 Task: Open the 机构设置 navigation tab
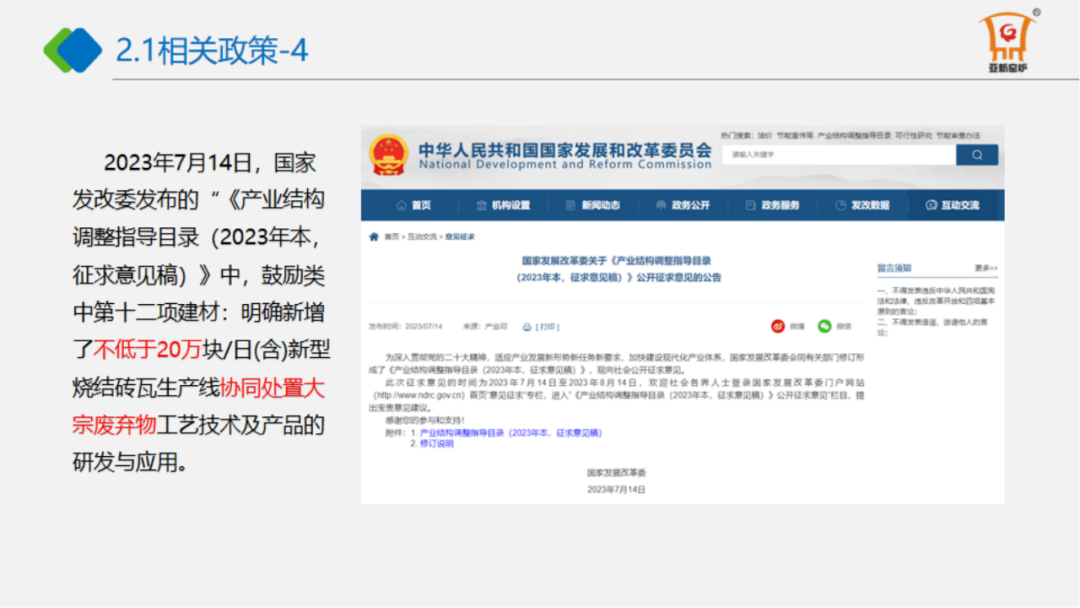tap(502, 205)
